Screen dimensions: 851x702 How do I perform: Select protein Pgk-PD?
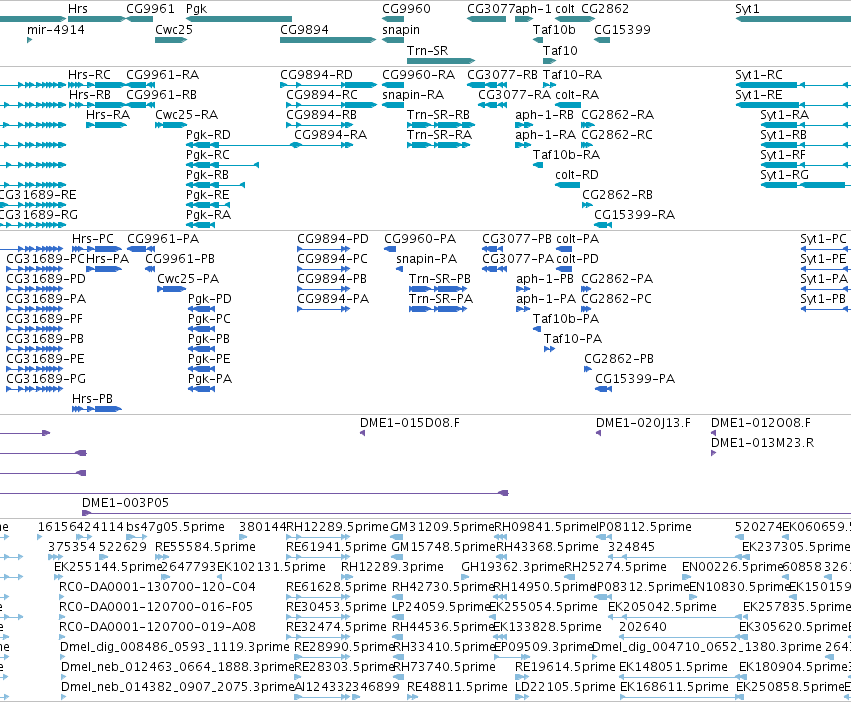pyautogui.click(x=209, y=299)
